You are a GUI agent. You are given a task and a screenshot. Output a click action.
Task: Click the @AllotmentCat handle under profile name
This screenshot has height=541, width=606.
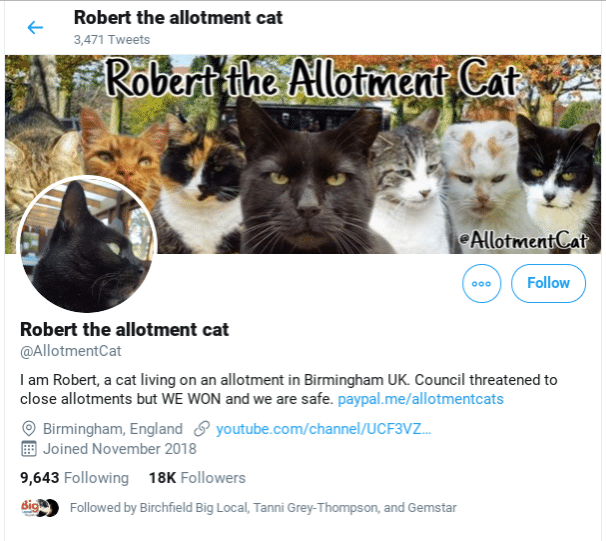[x=71, y=351]
